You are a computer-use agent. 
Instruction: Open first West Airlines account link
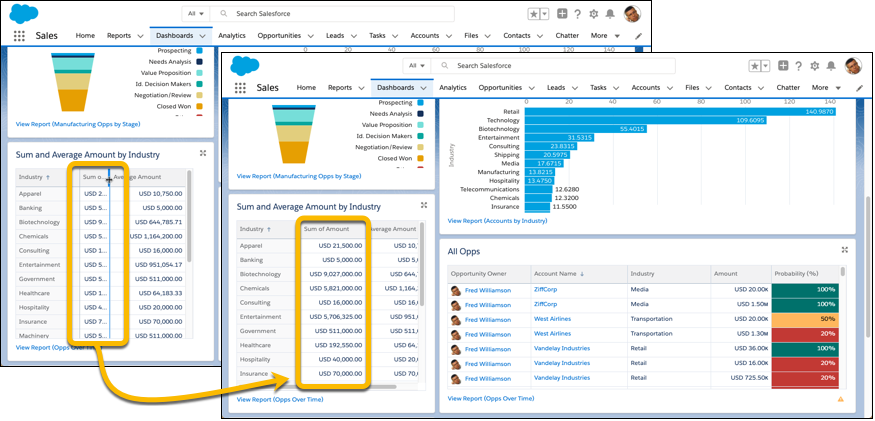552,319
